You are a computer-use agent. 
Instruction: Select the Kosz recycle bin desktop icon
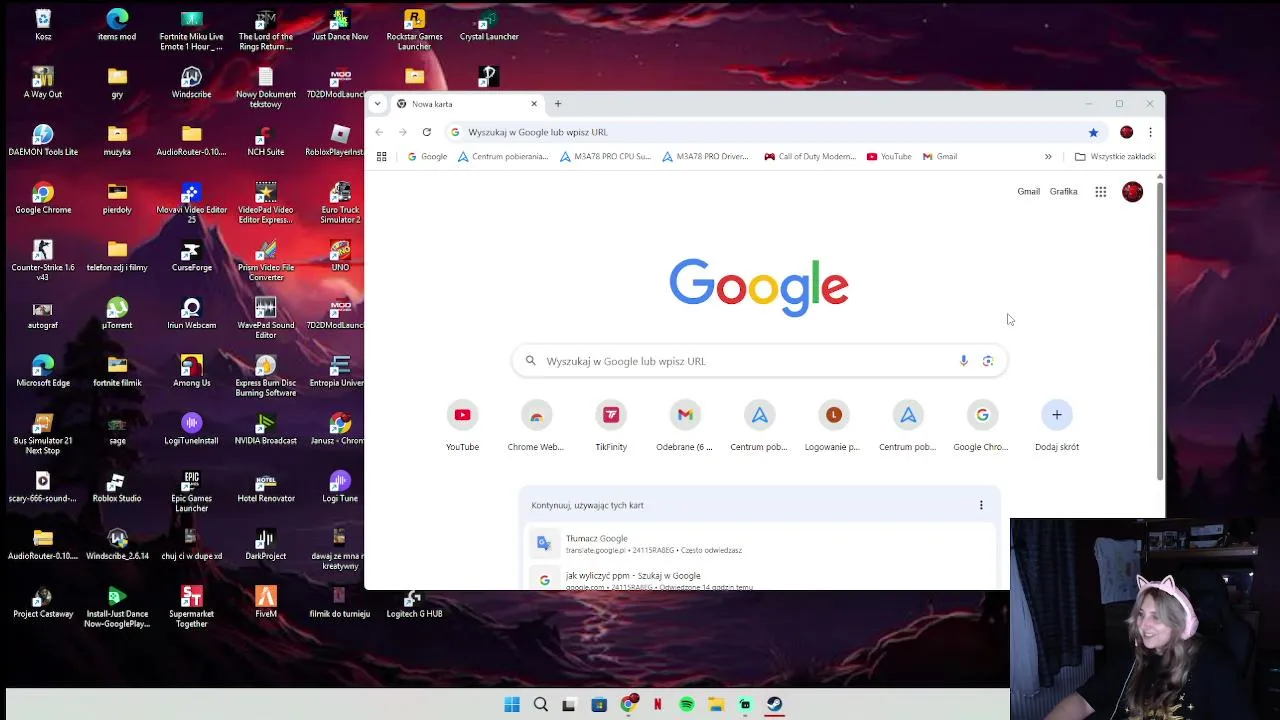[43, 26]
